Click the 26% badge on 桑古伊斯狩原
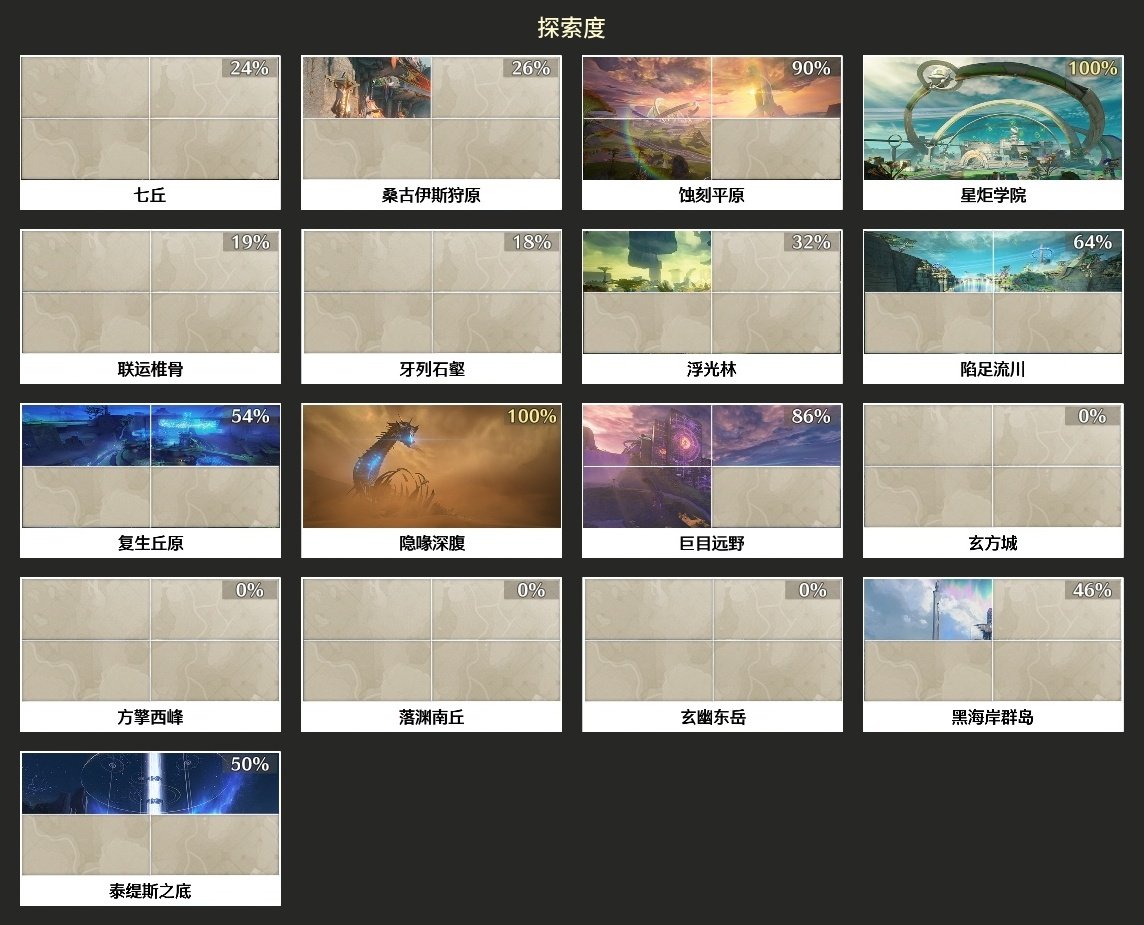This screenshot has height=925, width=1144. pyautogui.click(x=530, y=68)
